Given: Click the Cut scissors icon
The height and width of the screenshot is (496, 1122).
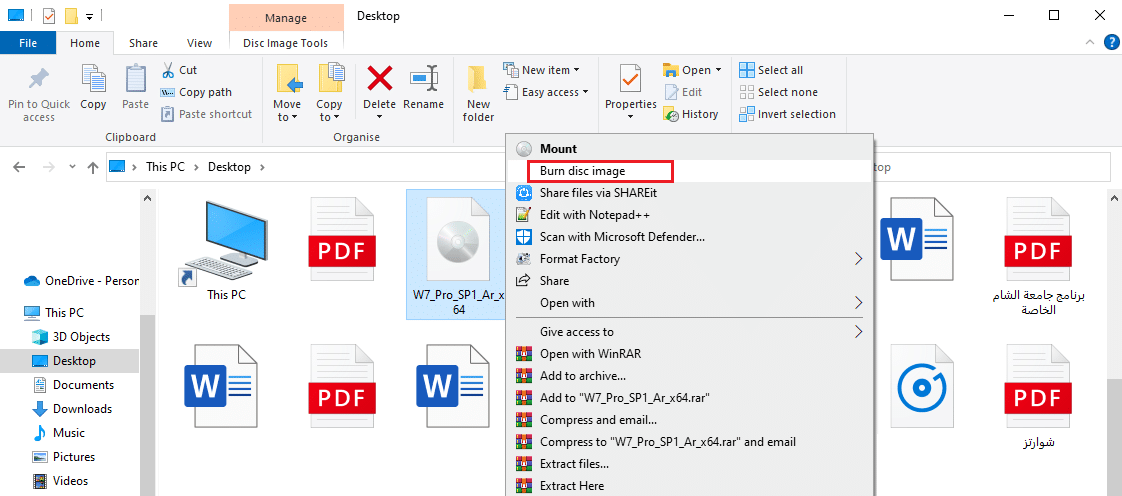Looking at the screenshot, I should [x=168, y=70].
